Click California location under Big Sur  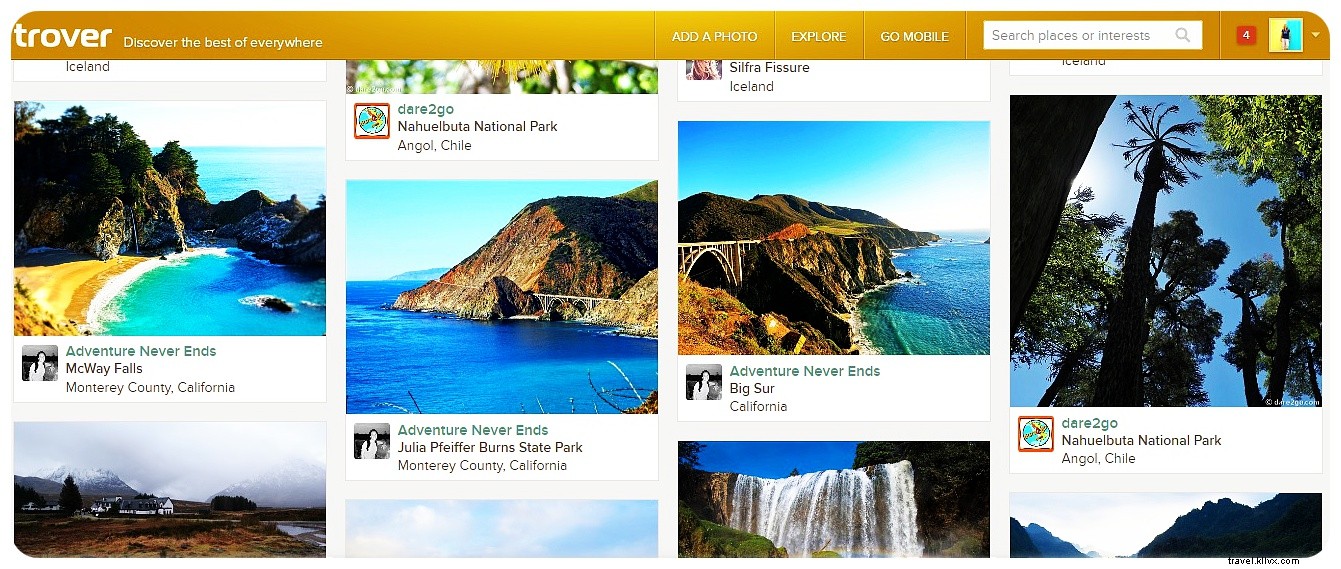[758, 406]
